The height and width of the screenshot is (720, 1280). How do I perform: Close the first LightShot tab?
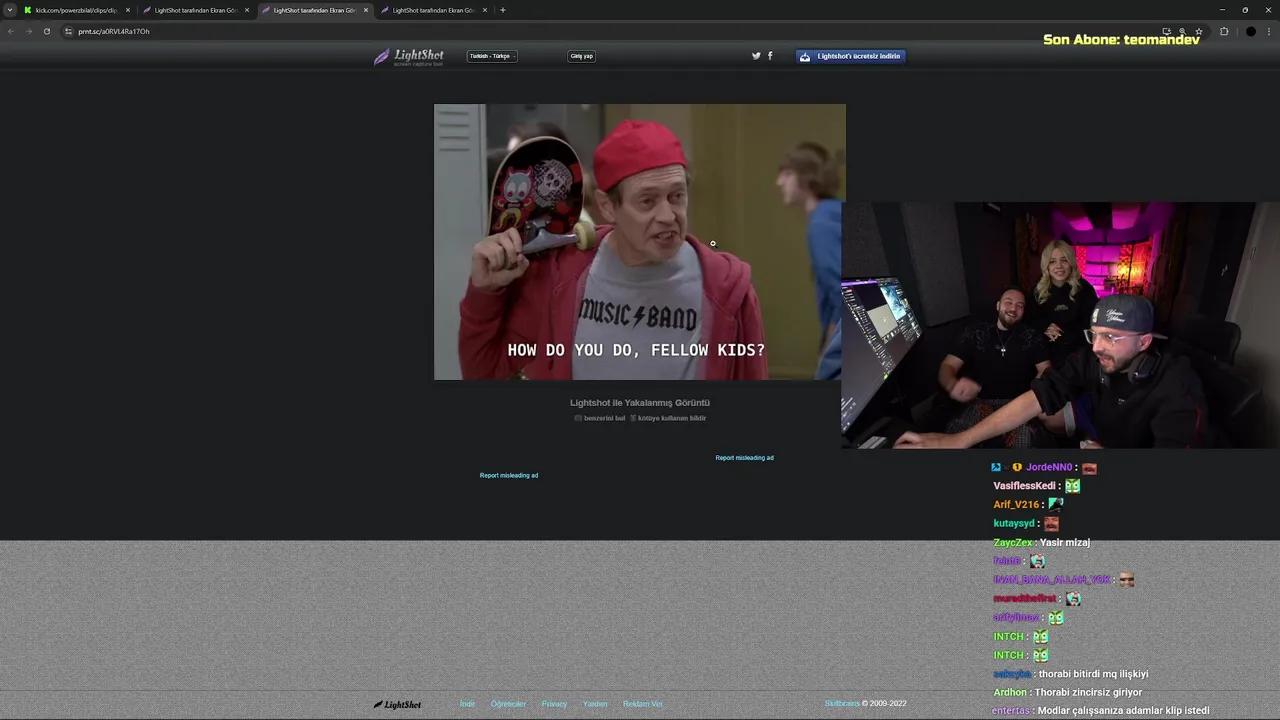point(247,10)
